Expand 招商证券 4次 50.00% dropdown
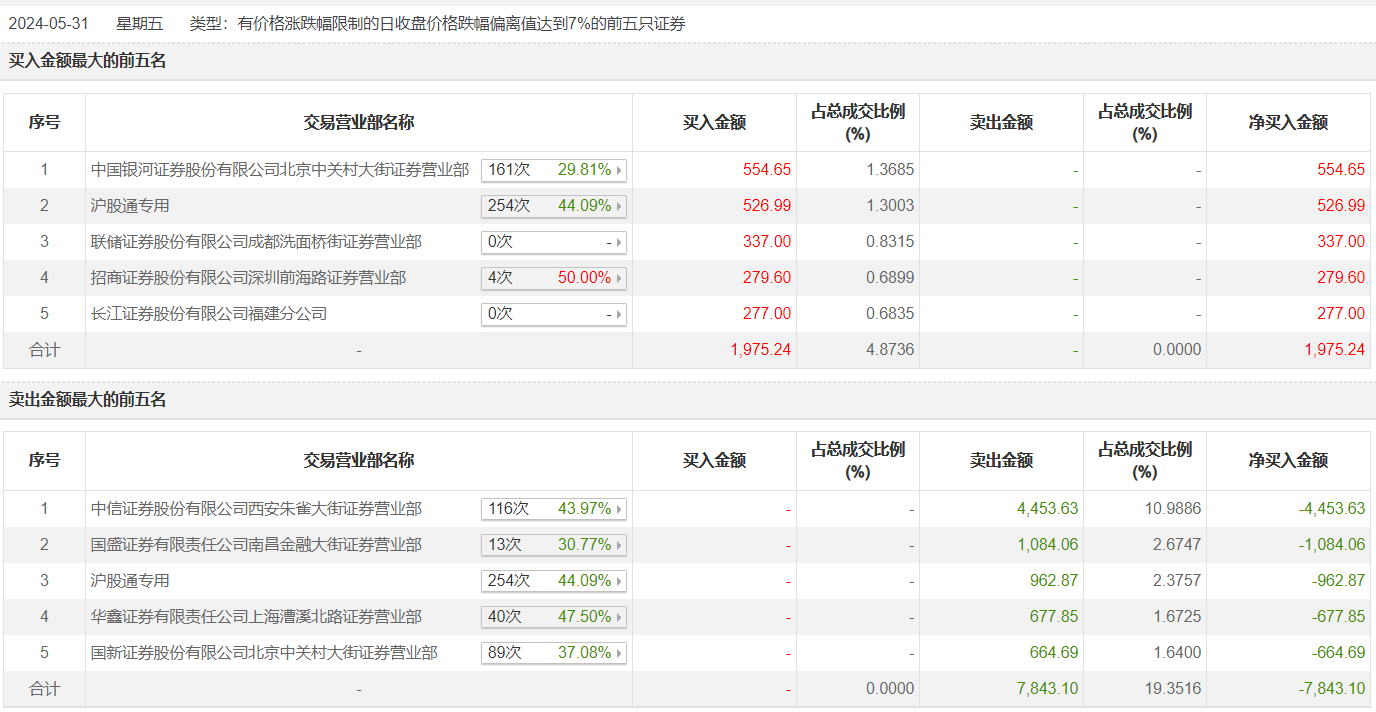Image resolution: width=1376 pixels, height=712 pixels. coord(554,278)
